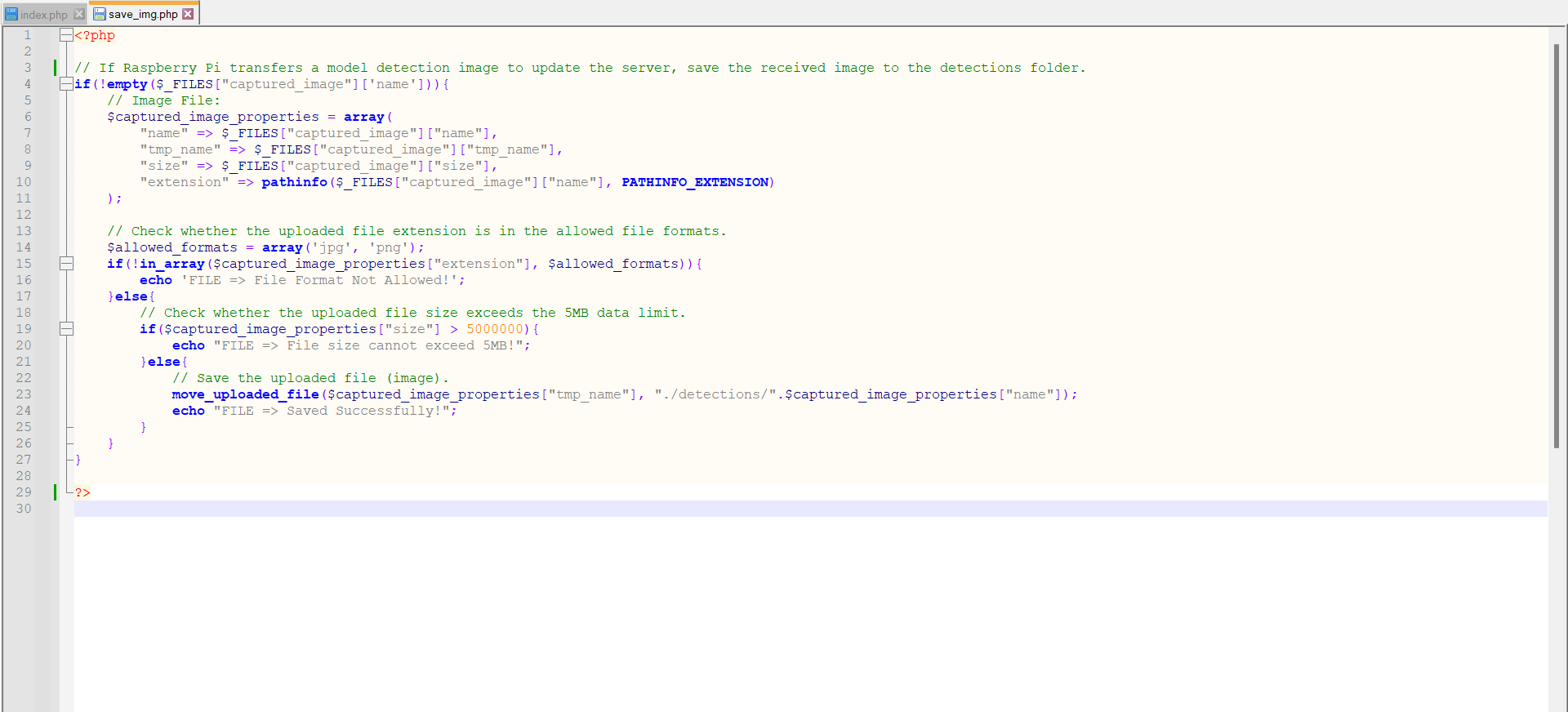Click the disk icon on save_img.php tab
Image resolution: width=1568 pixels, height=712 pixels.
pyautogui.click(x=100, y=14)
